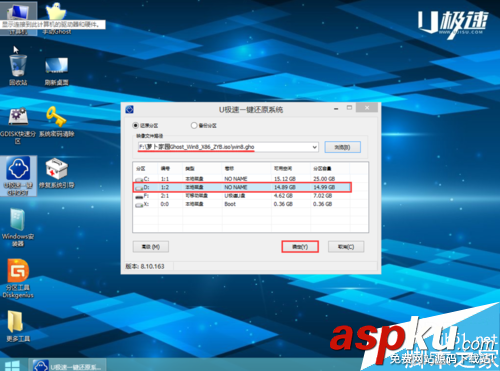Click the version 8.10.163 status text

[x=145, y=266]
